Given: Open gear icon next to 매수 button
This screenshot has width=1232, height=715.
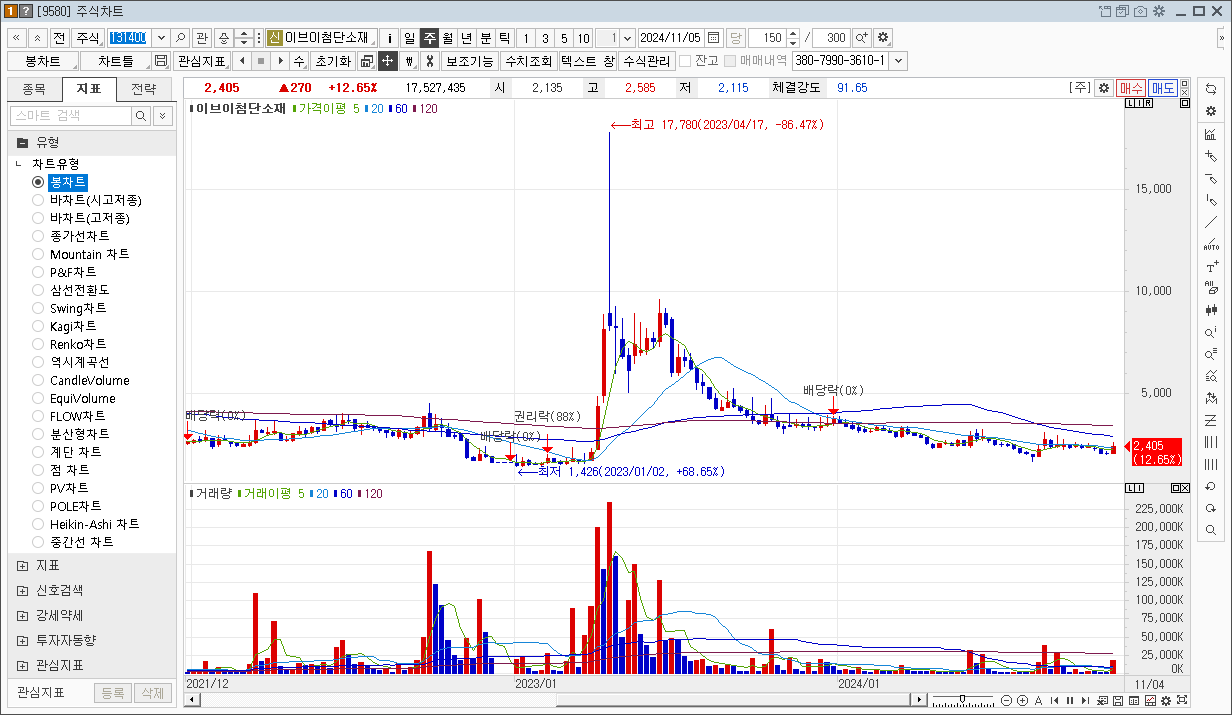Looking at the screenshot, I should click(x=1104, y=88).
